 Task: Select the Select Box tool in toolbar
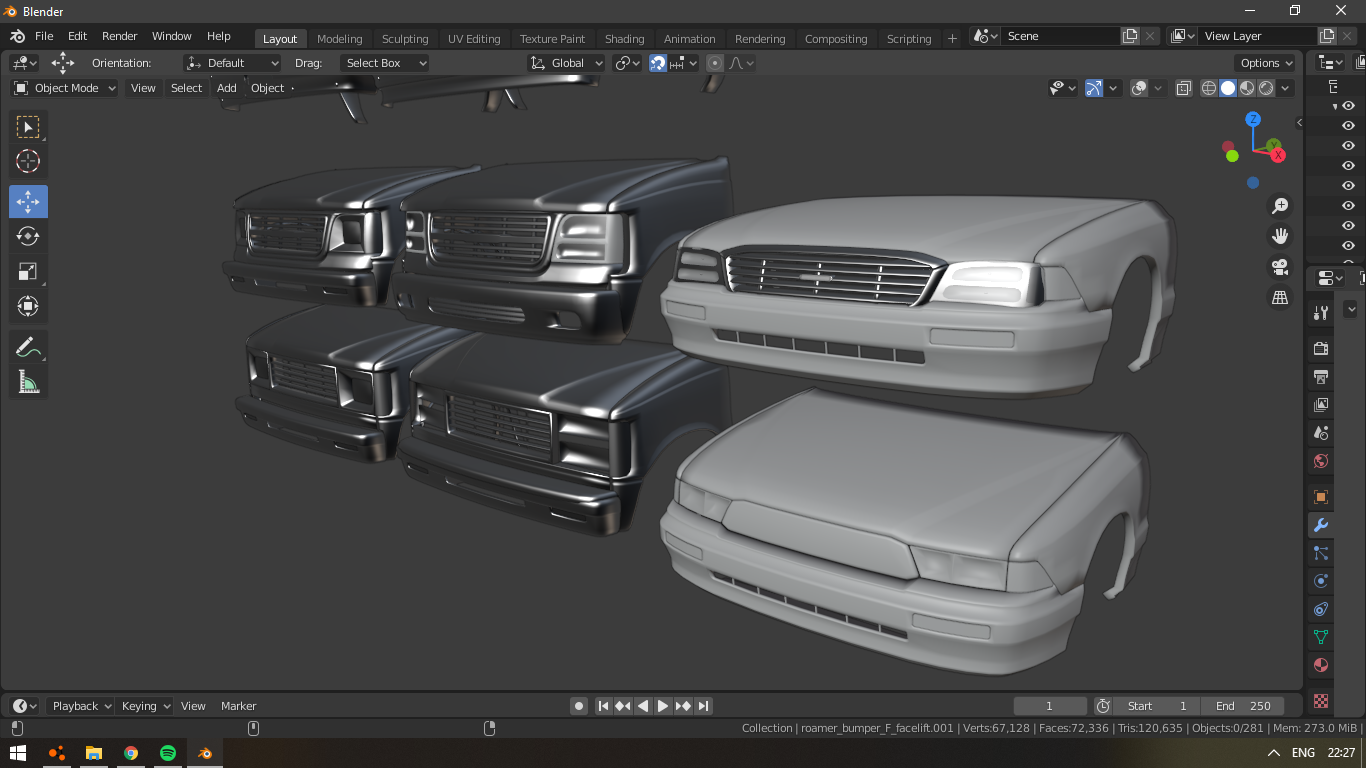(28, 127)
